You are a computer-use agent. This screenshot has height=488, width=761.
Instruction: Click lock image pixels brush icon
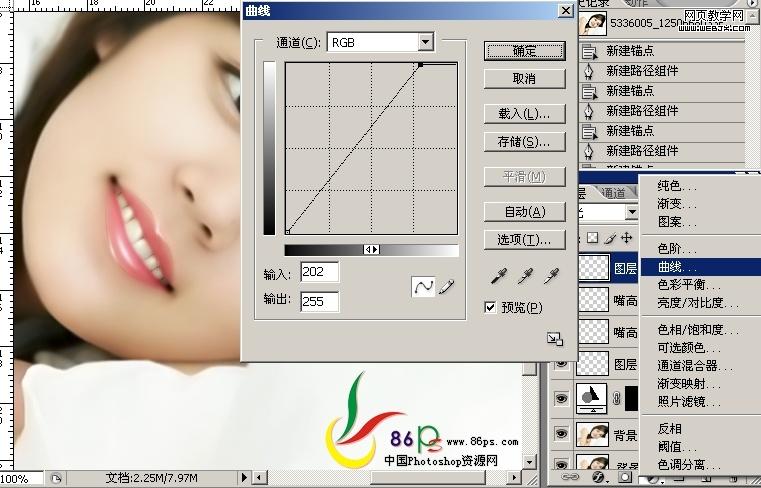pos(610,237)
